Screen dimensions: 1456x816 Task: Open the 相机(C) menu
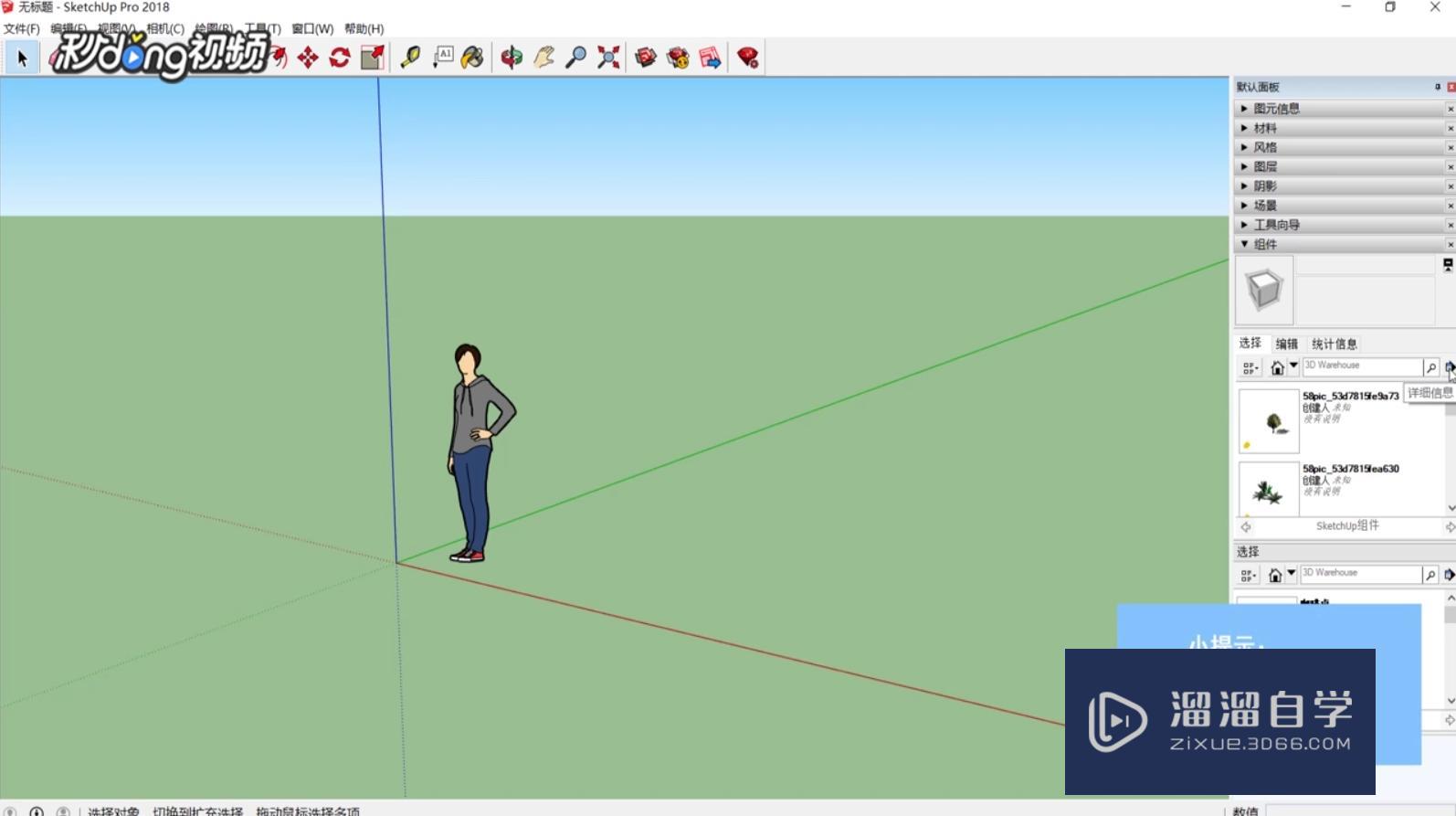[x=165, y=29]
